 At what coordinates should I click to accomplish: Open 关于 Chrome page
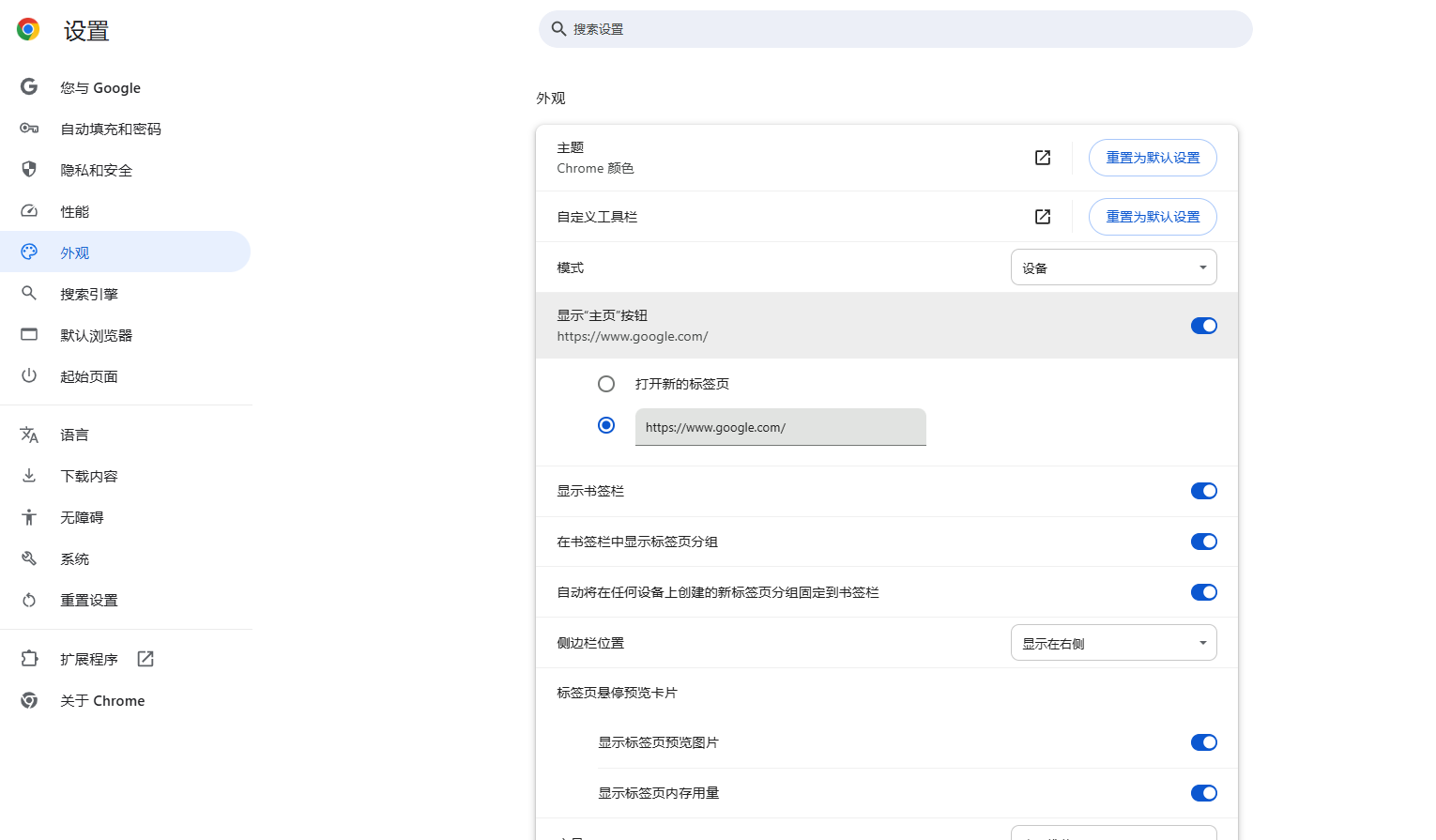[x=125, y=700]
